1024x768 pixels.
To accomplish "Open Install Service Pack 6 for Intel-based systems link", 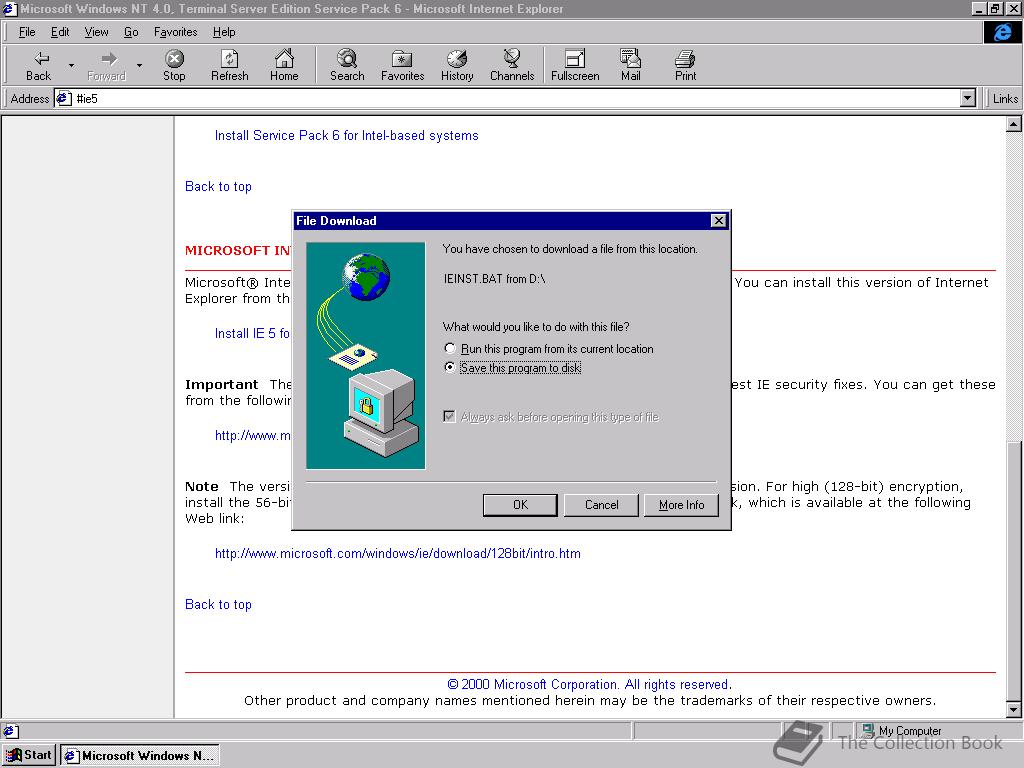I will (346, 136).
